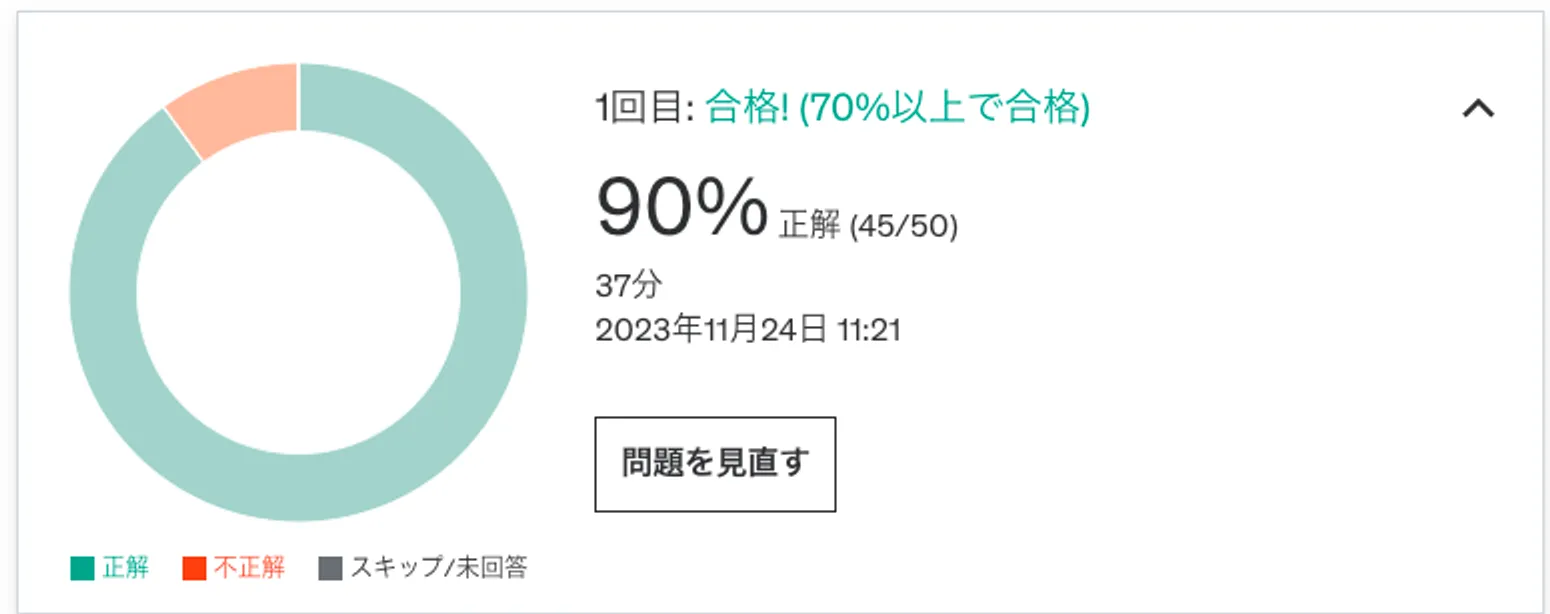Click the 正解 legend label text

126,568
